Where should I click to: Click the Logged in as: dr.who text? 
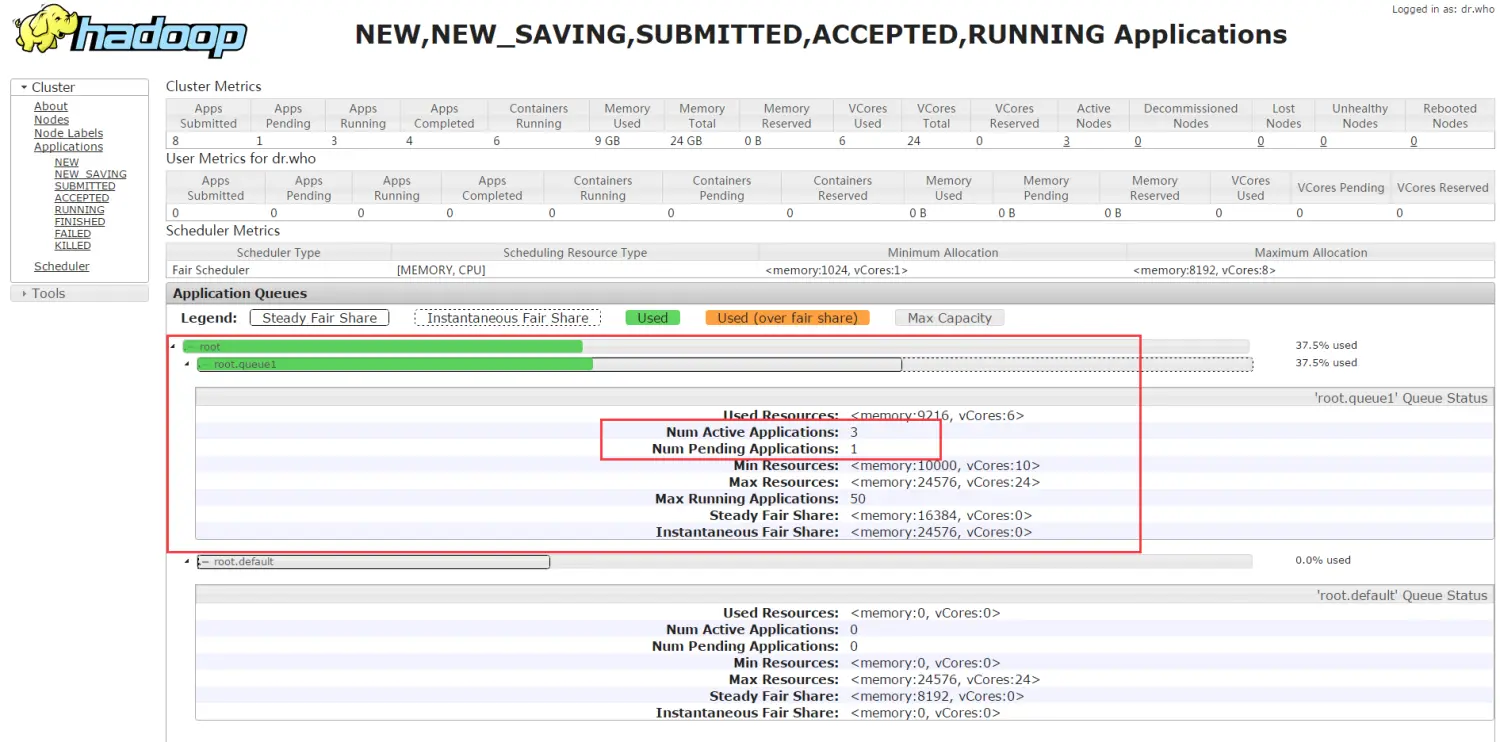pyautogui.click(x=1443, y=9)
